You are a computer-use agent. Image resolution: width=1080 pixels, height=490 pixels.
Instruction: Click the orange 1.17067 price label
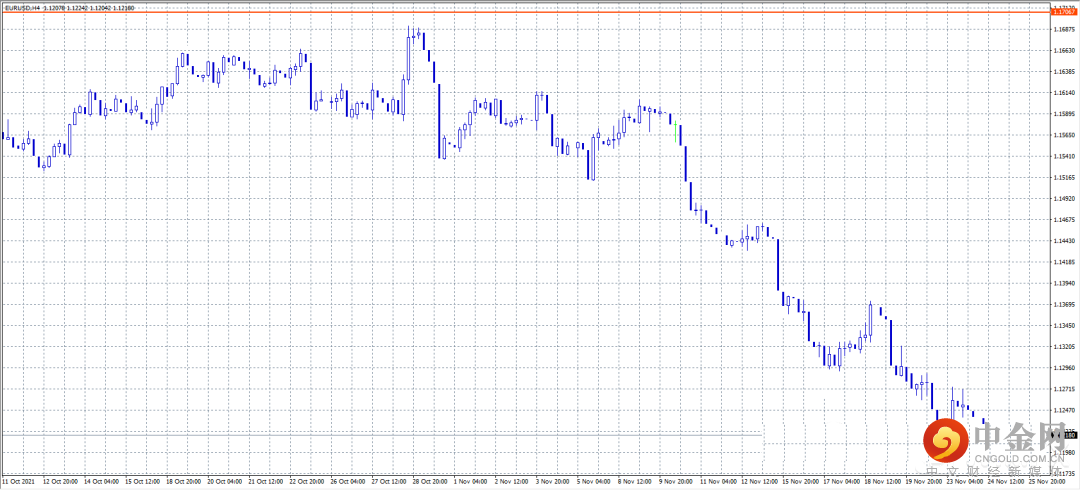coord(1065,11)
